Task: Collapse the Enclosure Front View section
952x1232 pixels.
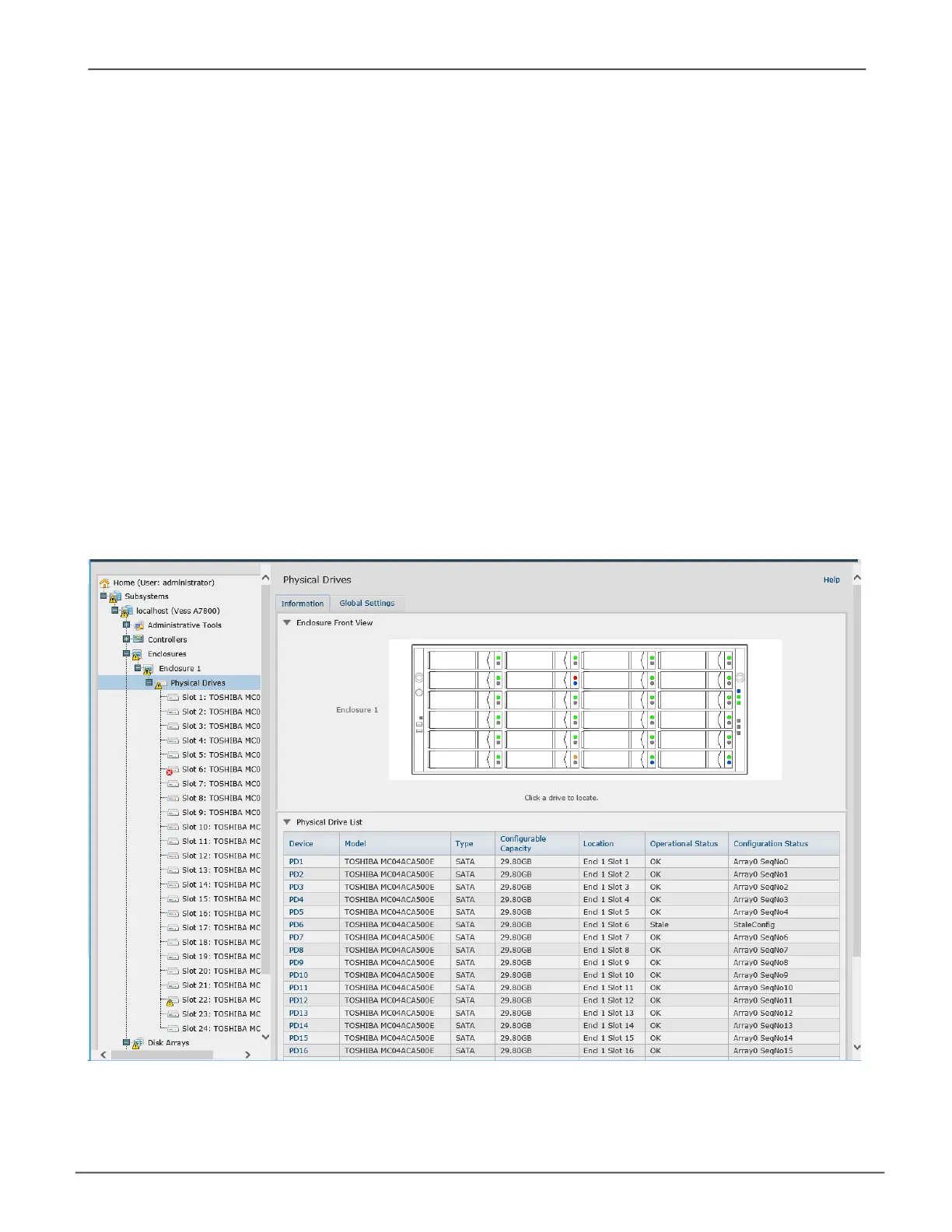Action: pyautogui.click(x=287, y=623)
